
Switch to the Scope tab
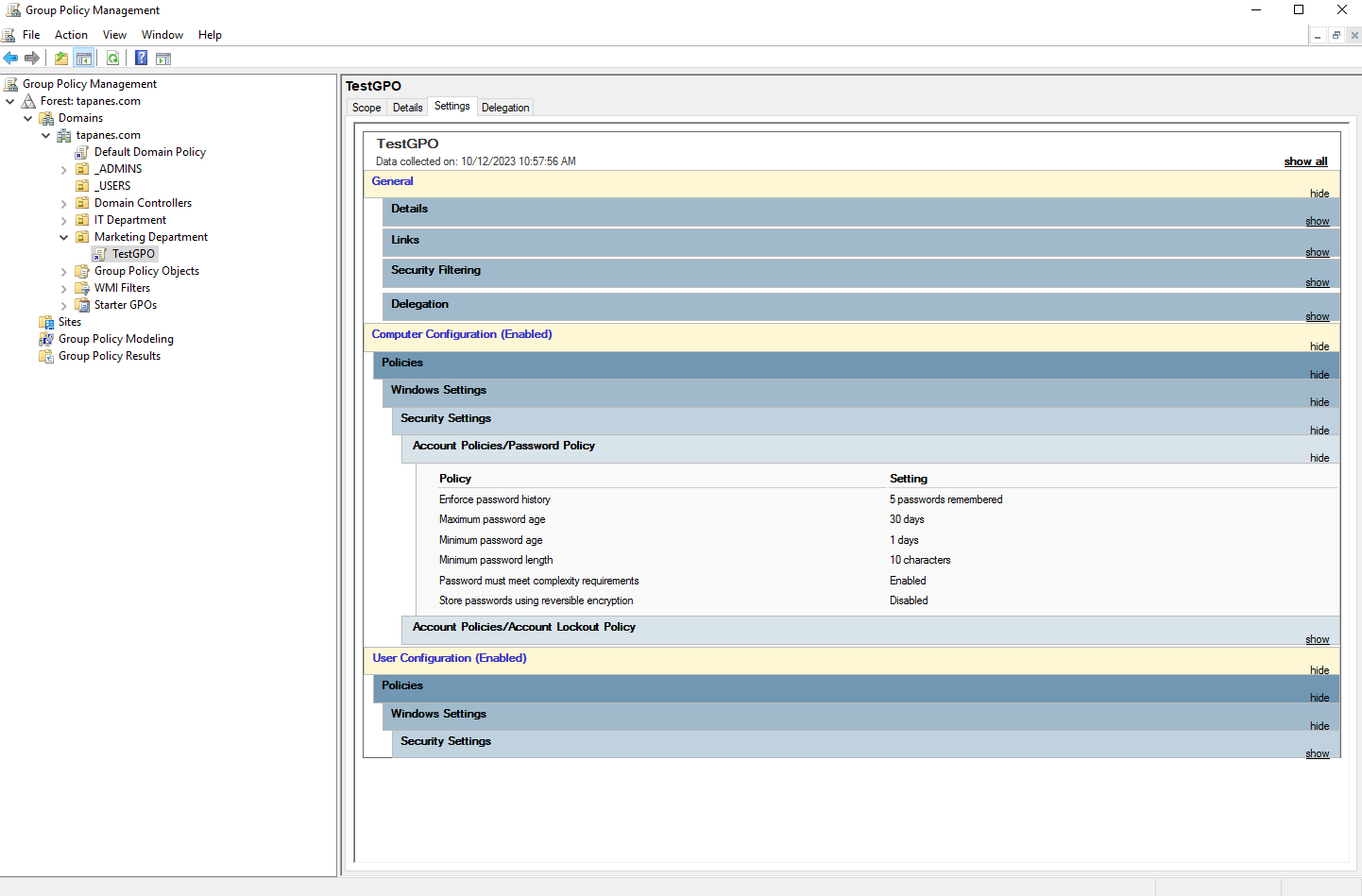(366, 108)
